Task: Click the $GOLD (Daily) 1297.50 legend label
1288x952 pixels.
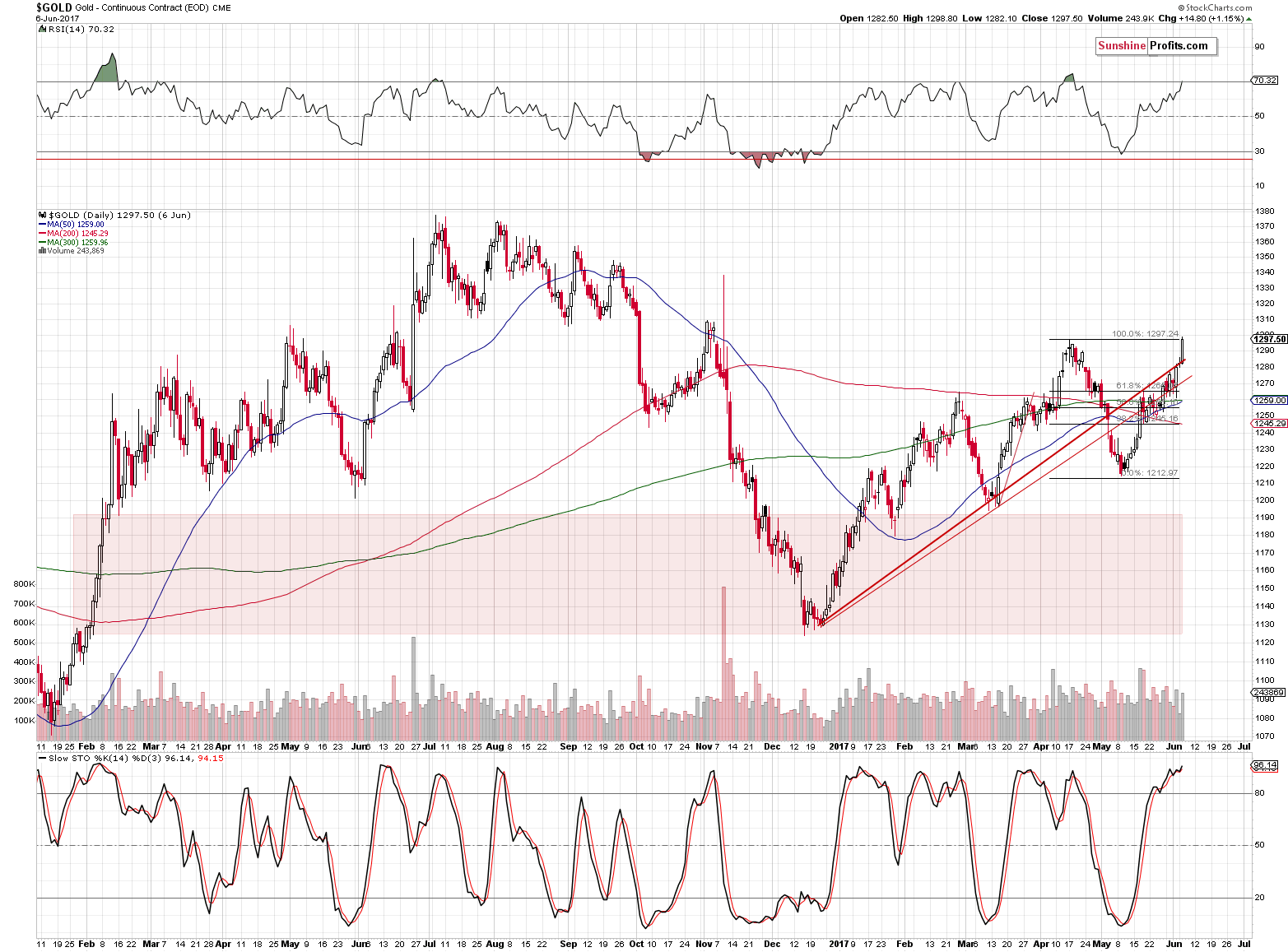Action: [119, 215]
